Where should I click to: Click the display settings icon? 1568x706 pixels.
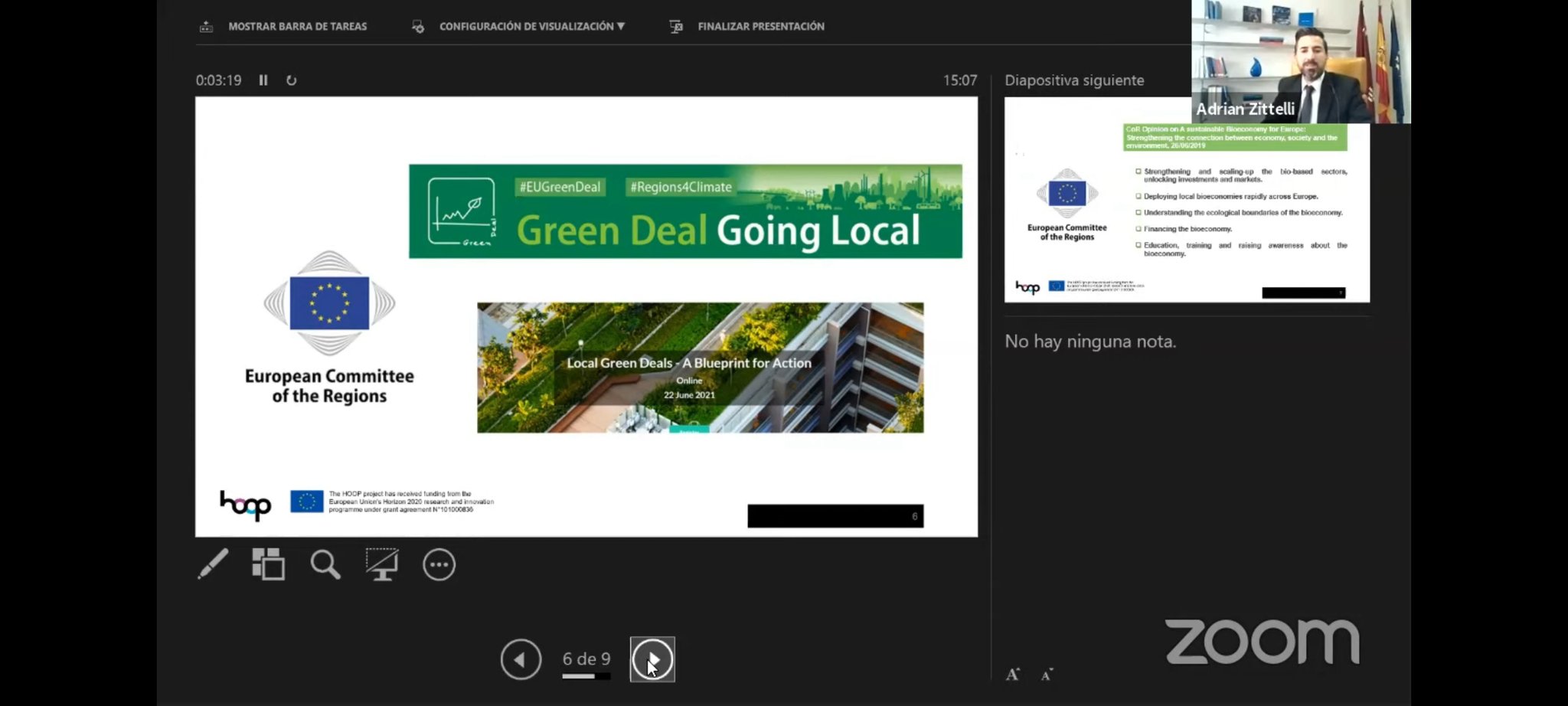pyautogui.click(x=418, y=27)
